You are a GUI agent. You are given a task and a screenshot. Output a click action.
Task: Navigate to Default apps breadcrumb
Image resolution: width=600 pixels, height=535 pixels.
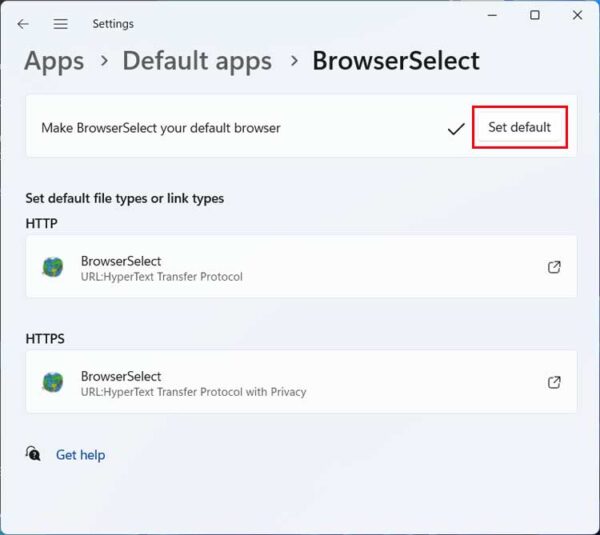click(x=197, y=61)
